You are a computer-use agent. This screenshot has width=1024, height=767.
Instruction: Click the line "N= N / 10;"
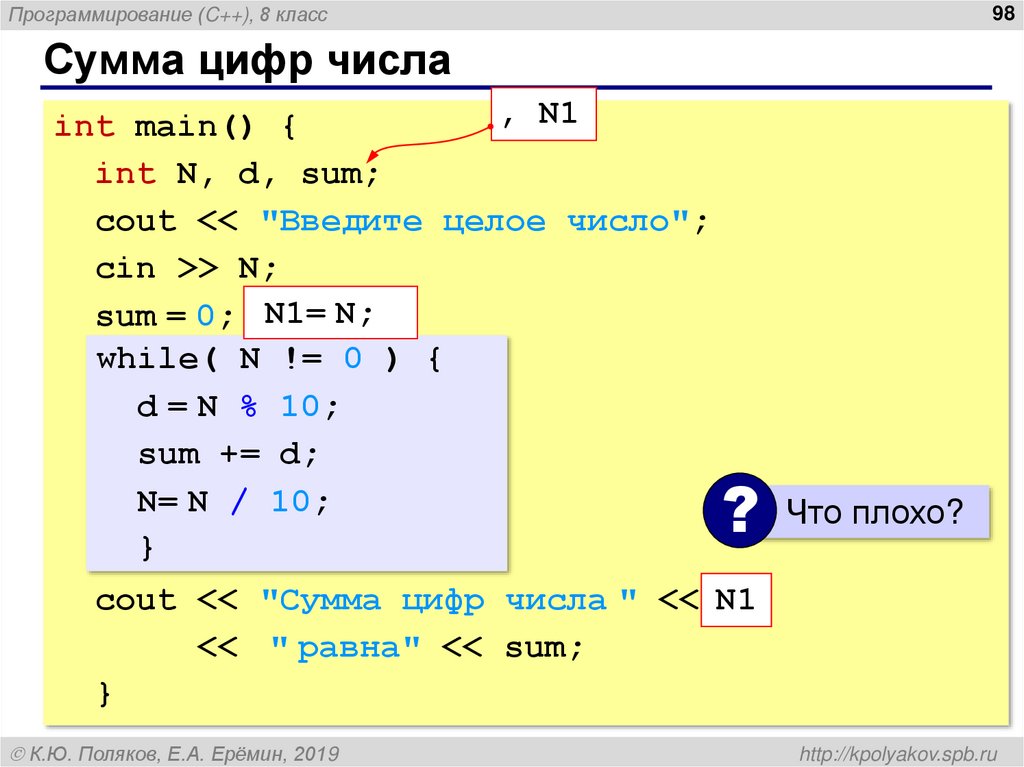(232, 502)
